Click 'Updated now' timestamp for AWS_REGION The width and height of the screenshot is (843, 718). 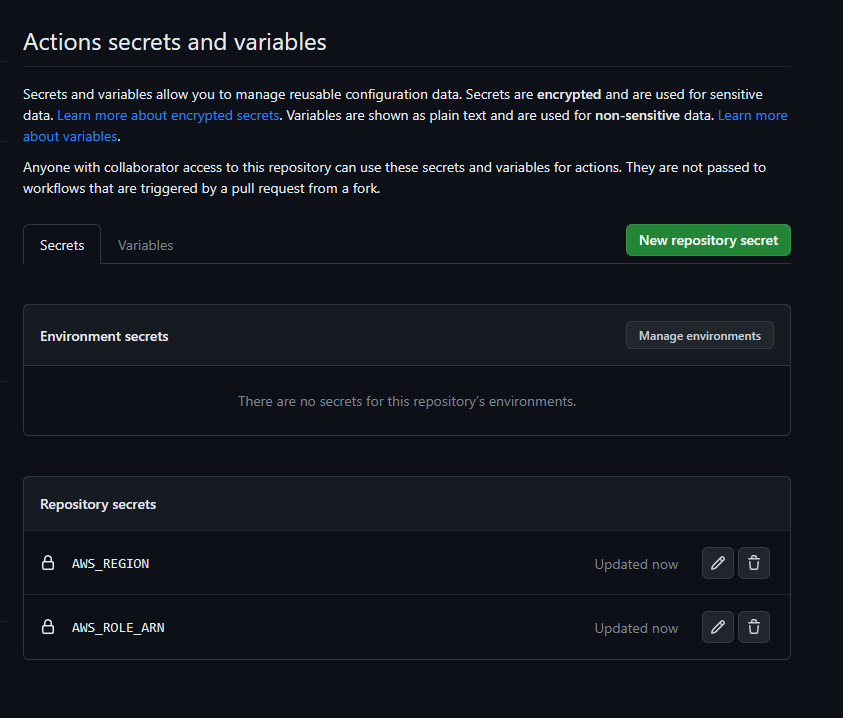pyautogui.click(x=636, y=564)
